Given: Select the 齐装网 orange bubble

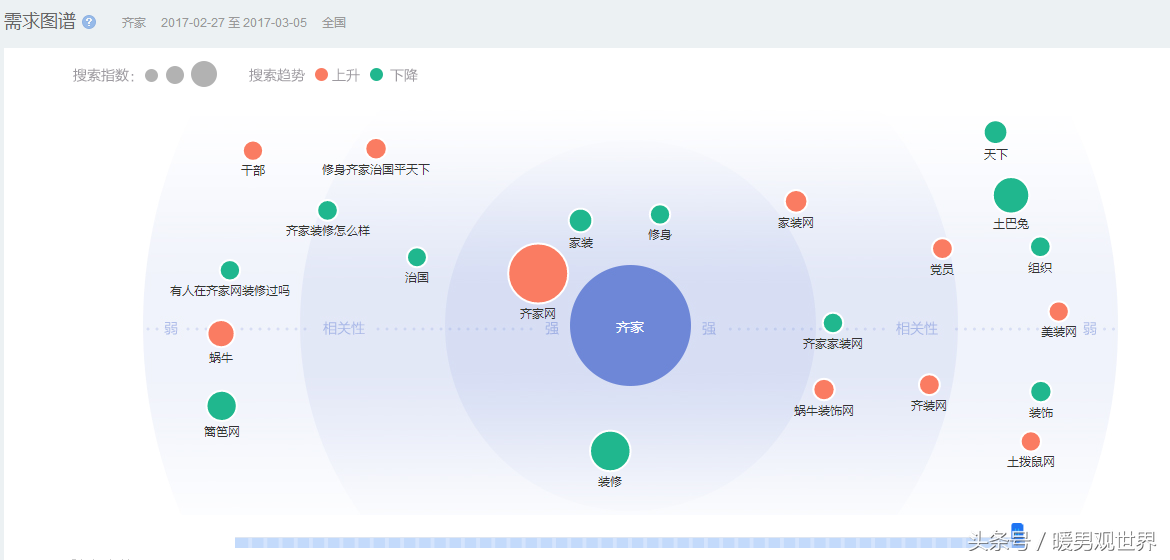Looking at the screenshot, I should pos(929,385).
